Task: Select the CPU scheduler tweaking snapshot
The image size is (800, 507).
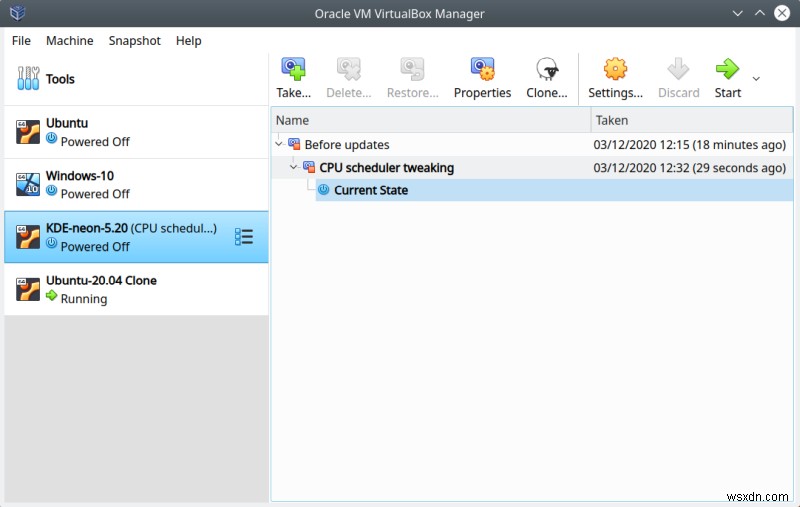Action: [x=532, y=167]
